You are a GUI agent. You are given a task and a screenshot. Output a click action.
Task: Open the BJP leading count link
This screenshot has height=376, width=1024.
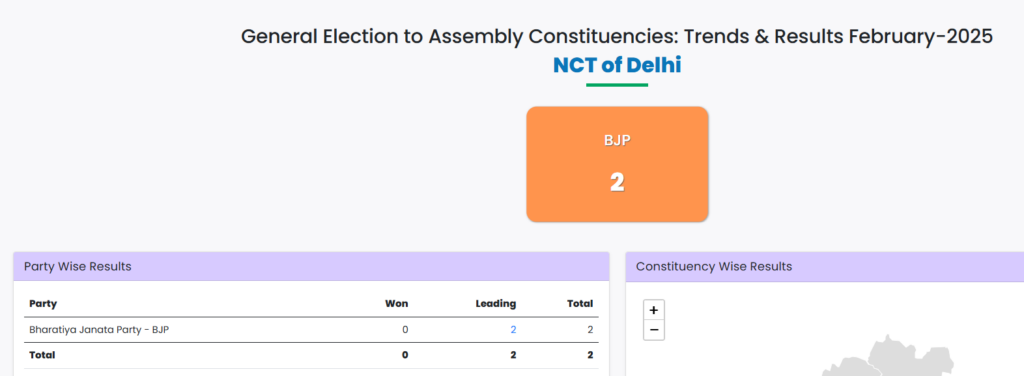(x=513, y=330)
